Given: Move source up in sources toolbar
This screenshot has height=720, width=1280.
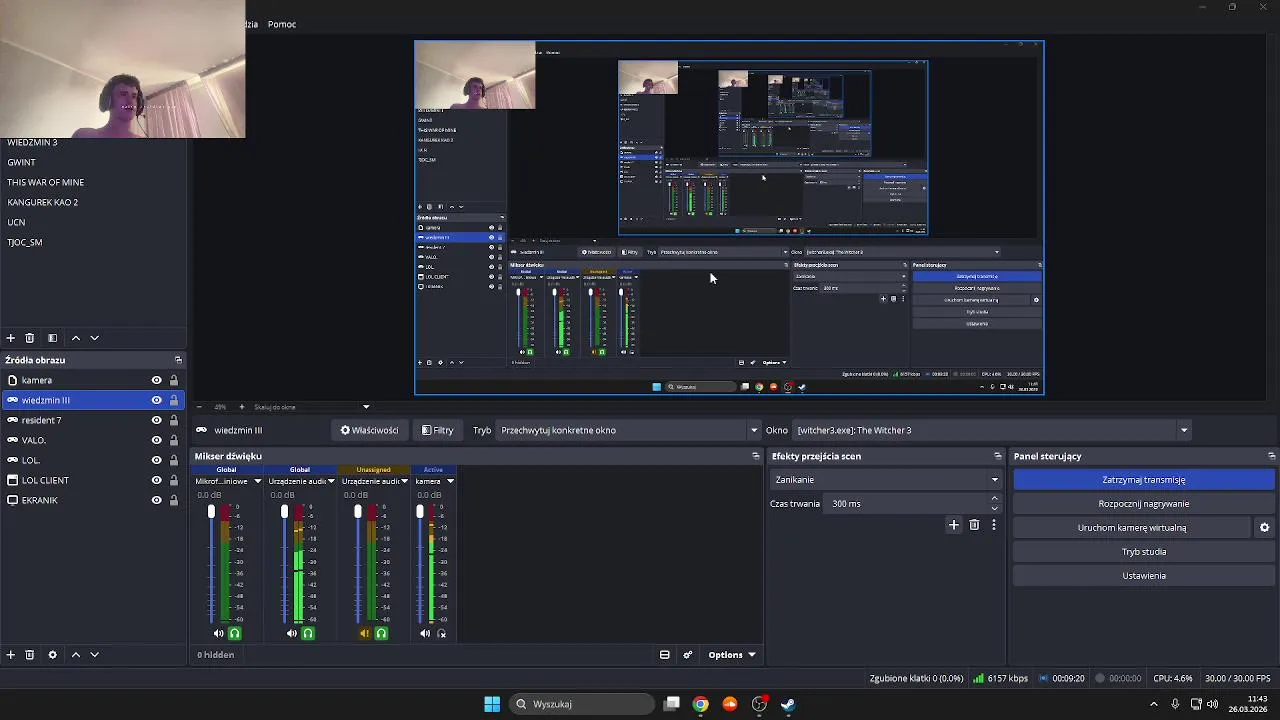Looking at the screenshot, I should coord(75,655).
